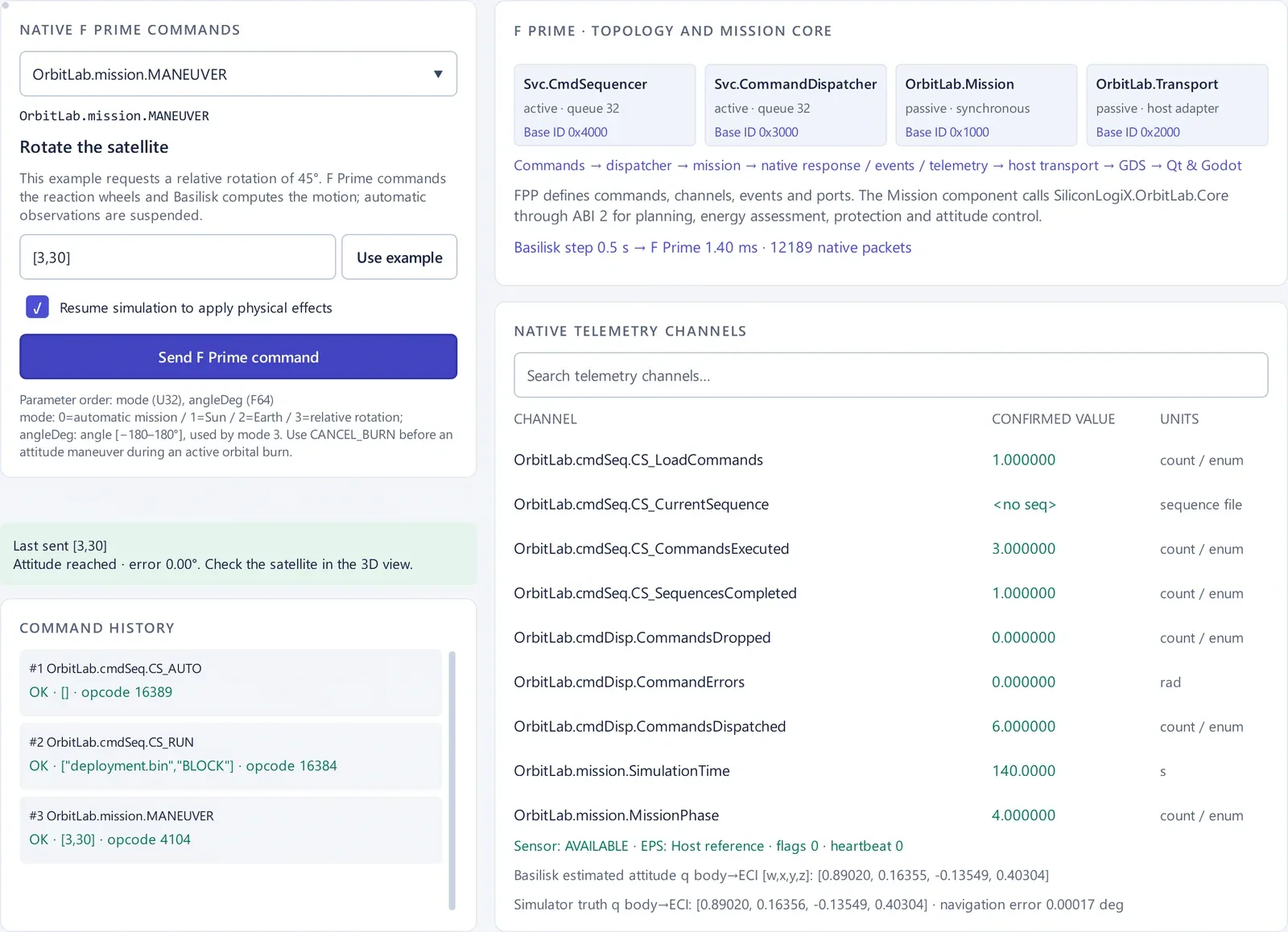This screenshot has height=932, width=1288.
Task: Click the CONFIRMED VALUE column header
Action: (1053, 419)
